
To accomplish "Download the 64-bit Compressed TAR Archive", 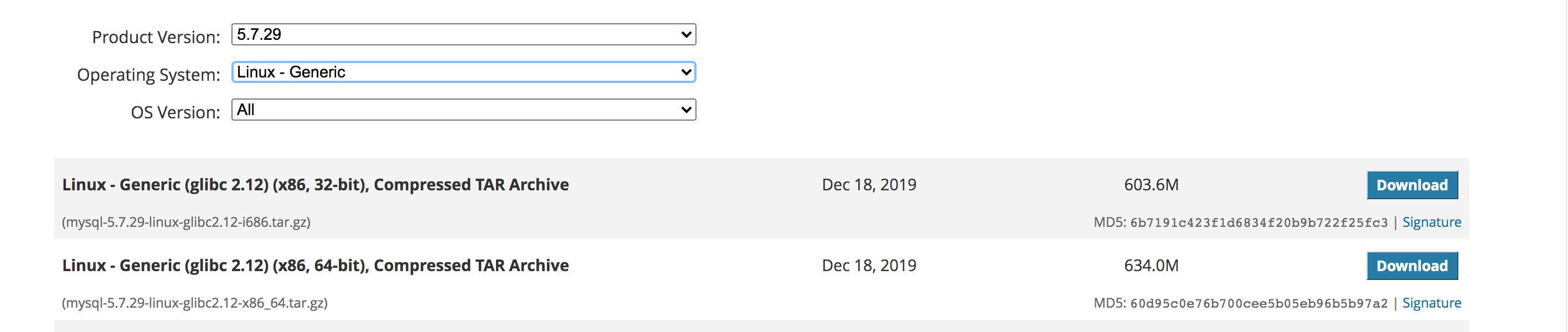I will [x=1412, y=266].
